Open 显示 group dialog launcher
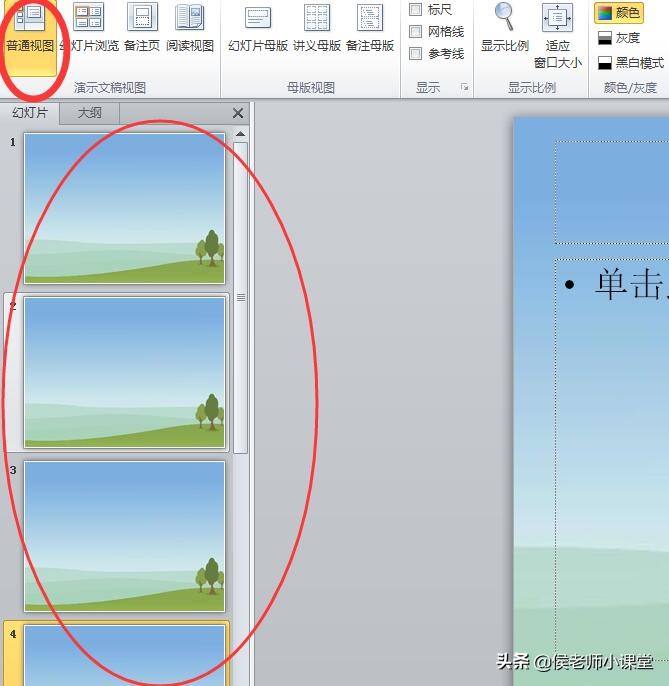 pos(464,88)
